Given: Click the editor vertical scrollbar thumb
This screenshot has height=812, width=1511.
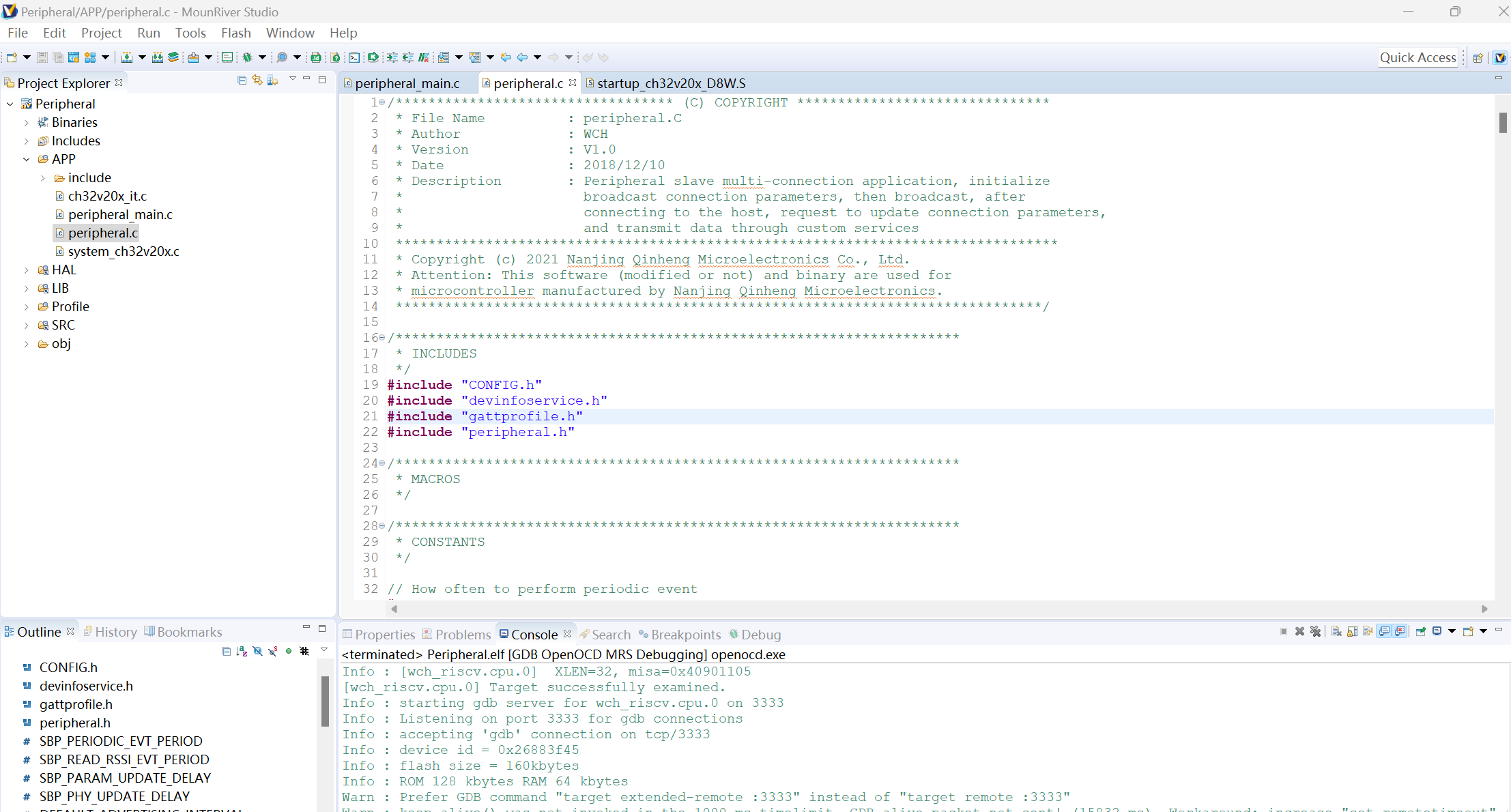Looking at the screenshot, I should tap(1502, 122).
